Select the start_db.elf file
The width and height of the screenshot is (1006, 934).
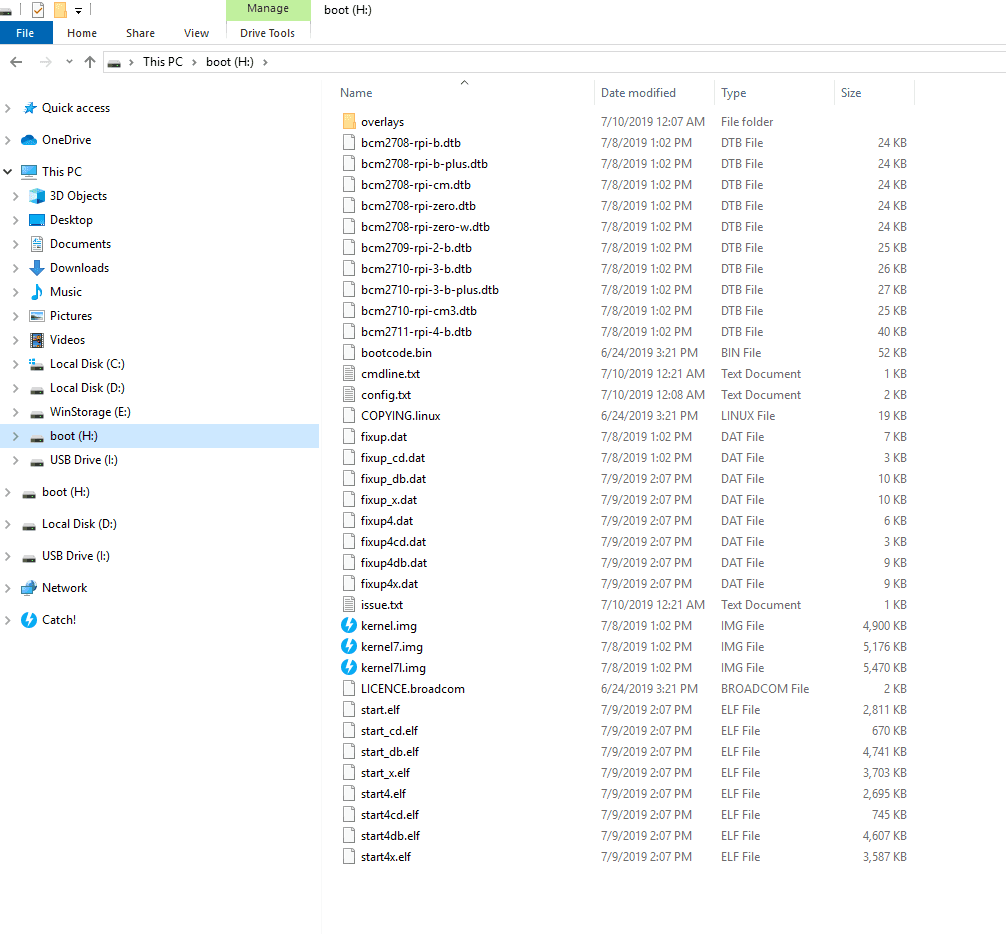(x=389, y=752)
